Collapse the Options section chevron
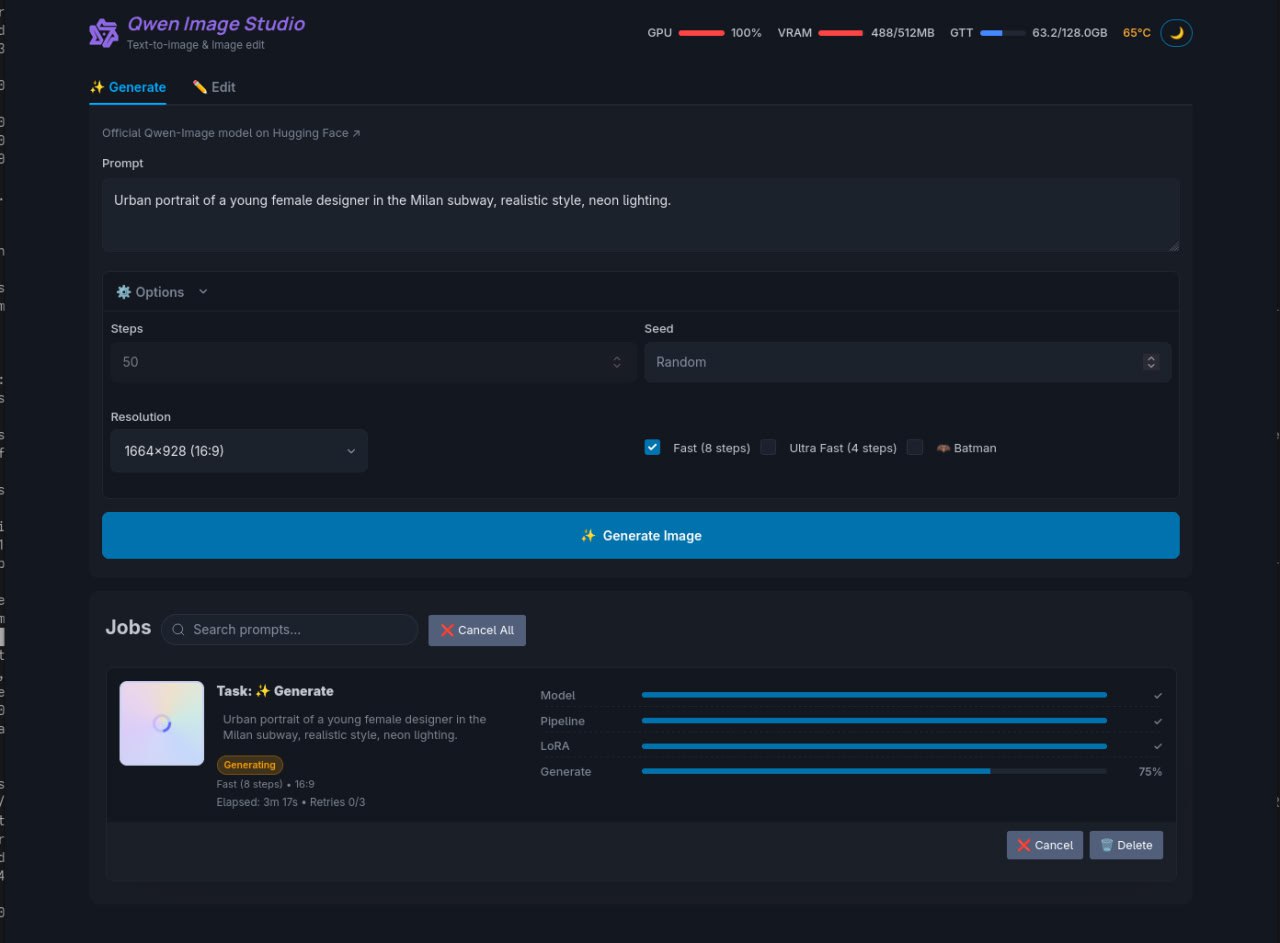The height and width of the screenshot is (943, 1280). click(203, 292)
